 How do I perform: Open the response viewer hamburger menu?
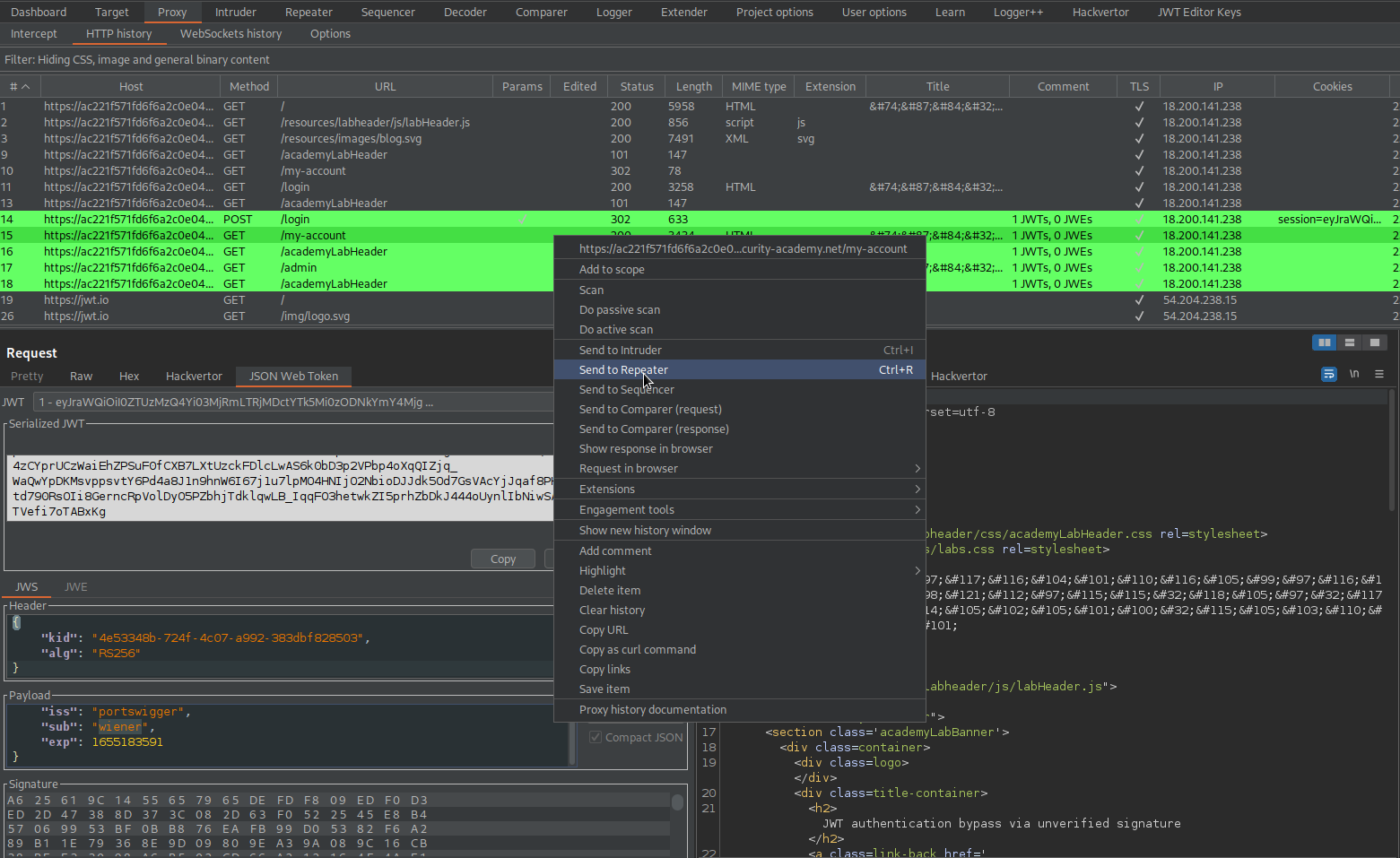[1379, 374]
